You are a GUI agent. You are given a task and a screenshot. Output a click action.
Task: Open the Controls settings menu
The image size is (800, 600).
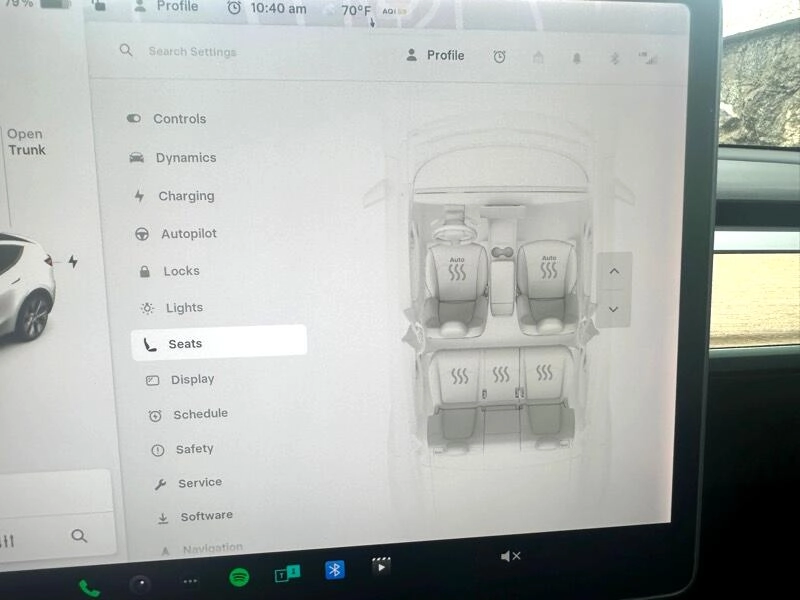click(x=166, y=118)
